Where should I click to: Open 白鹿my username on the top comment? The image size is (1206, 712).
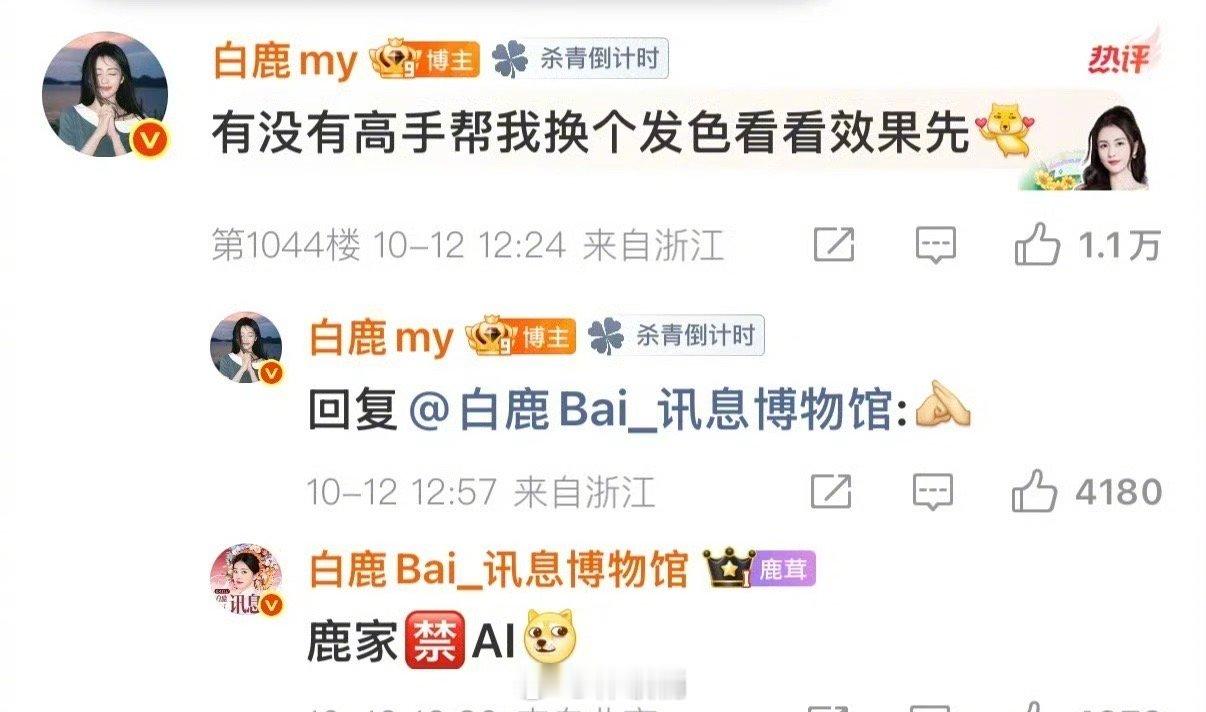[x=284, y=60]
